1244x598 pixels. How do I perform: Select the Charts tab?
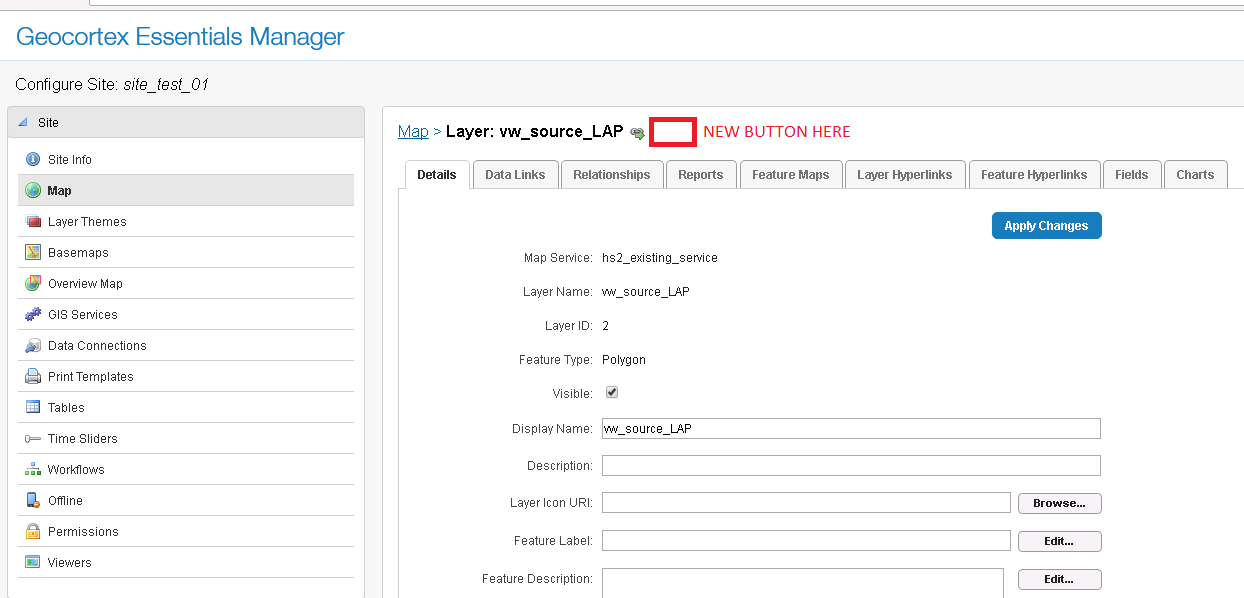point(1195,174)
